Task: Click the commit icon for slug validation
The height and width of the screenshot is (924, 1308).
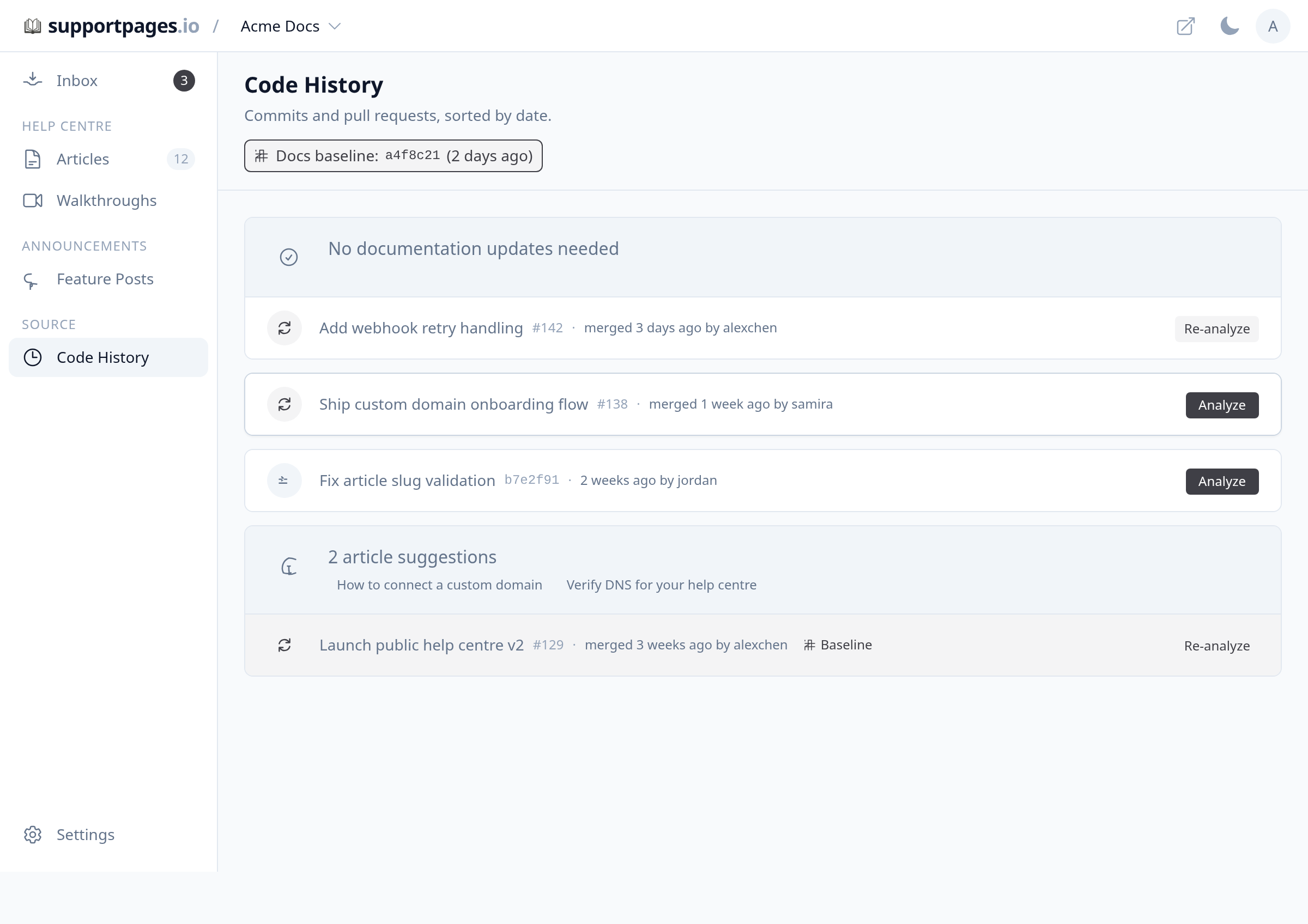Action: [x=284, y=481]
